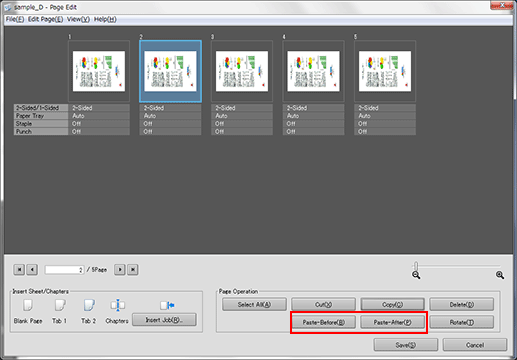
Task: Select page 3 thumbnail
Action: tap(242, 71)
